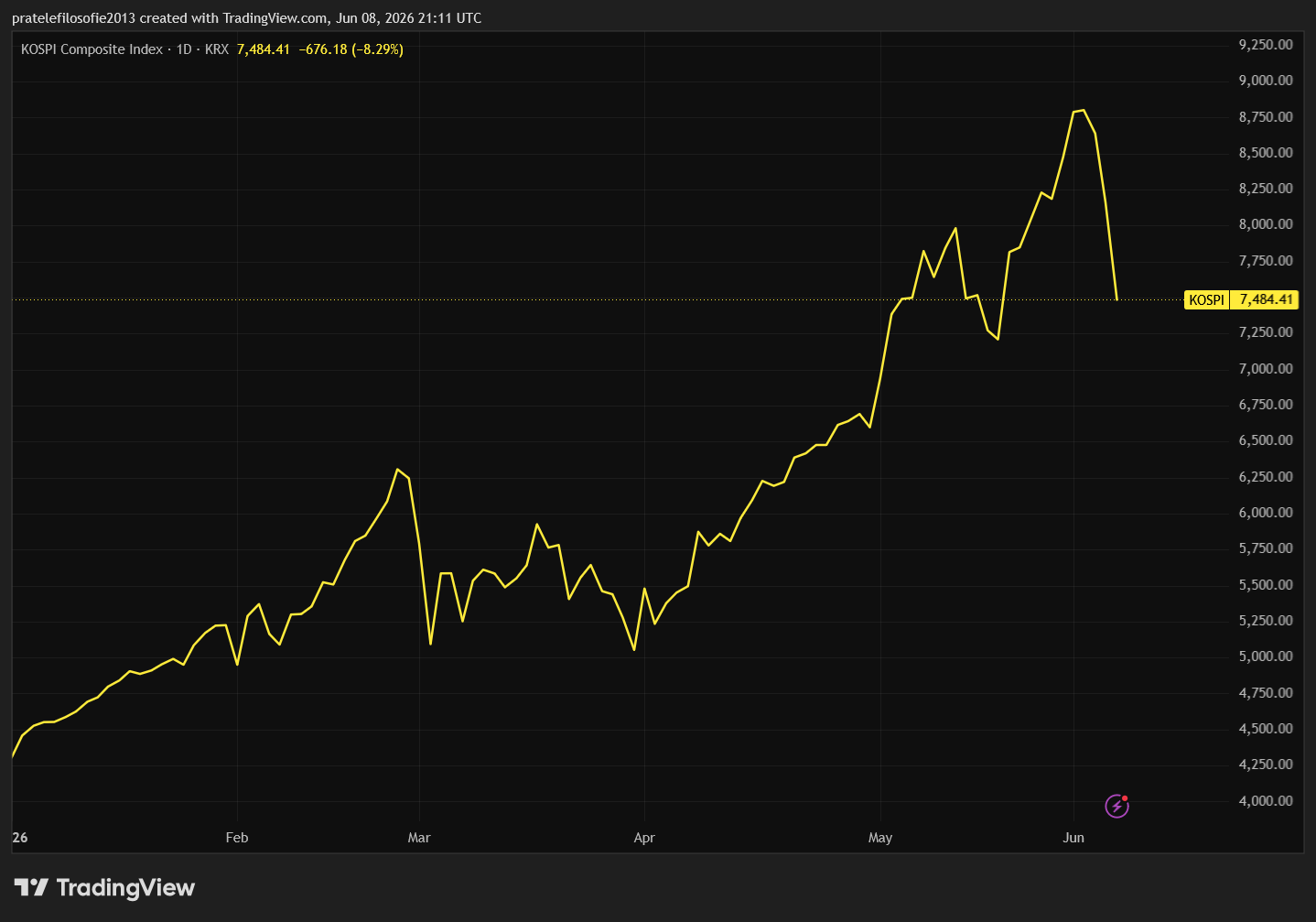Image resolution: width=1316 pixels, height=922 pixels.
Task: Click the "26" year label on time axis
Action: 20,838
